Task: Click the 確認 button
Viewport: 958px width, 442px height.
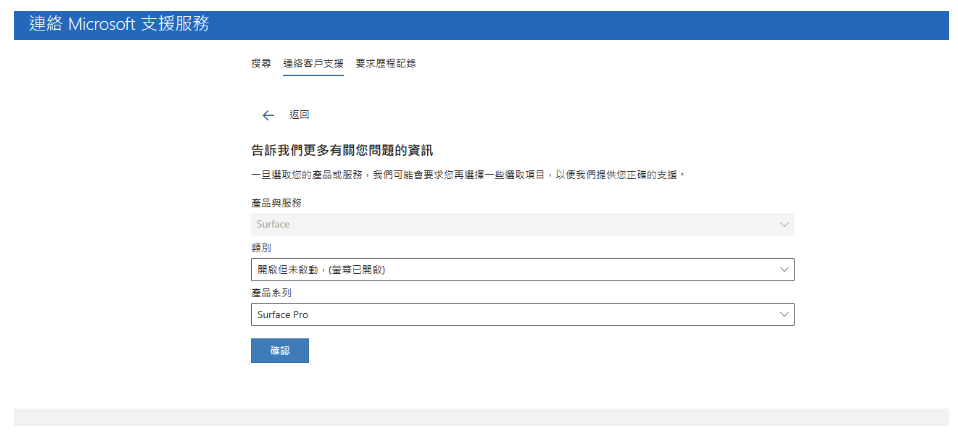Action: pyautogui.click(x=280, y=351)
